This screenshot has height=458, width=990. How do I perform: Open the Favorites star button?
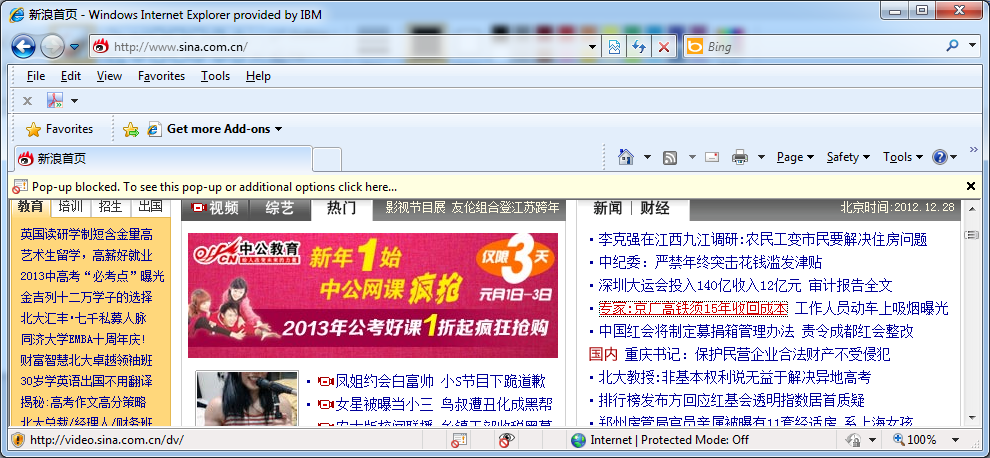coord(59,129)
